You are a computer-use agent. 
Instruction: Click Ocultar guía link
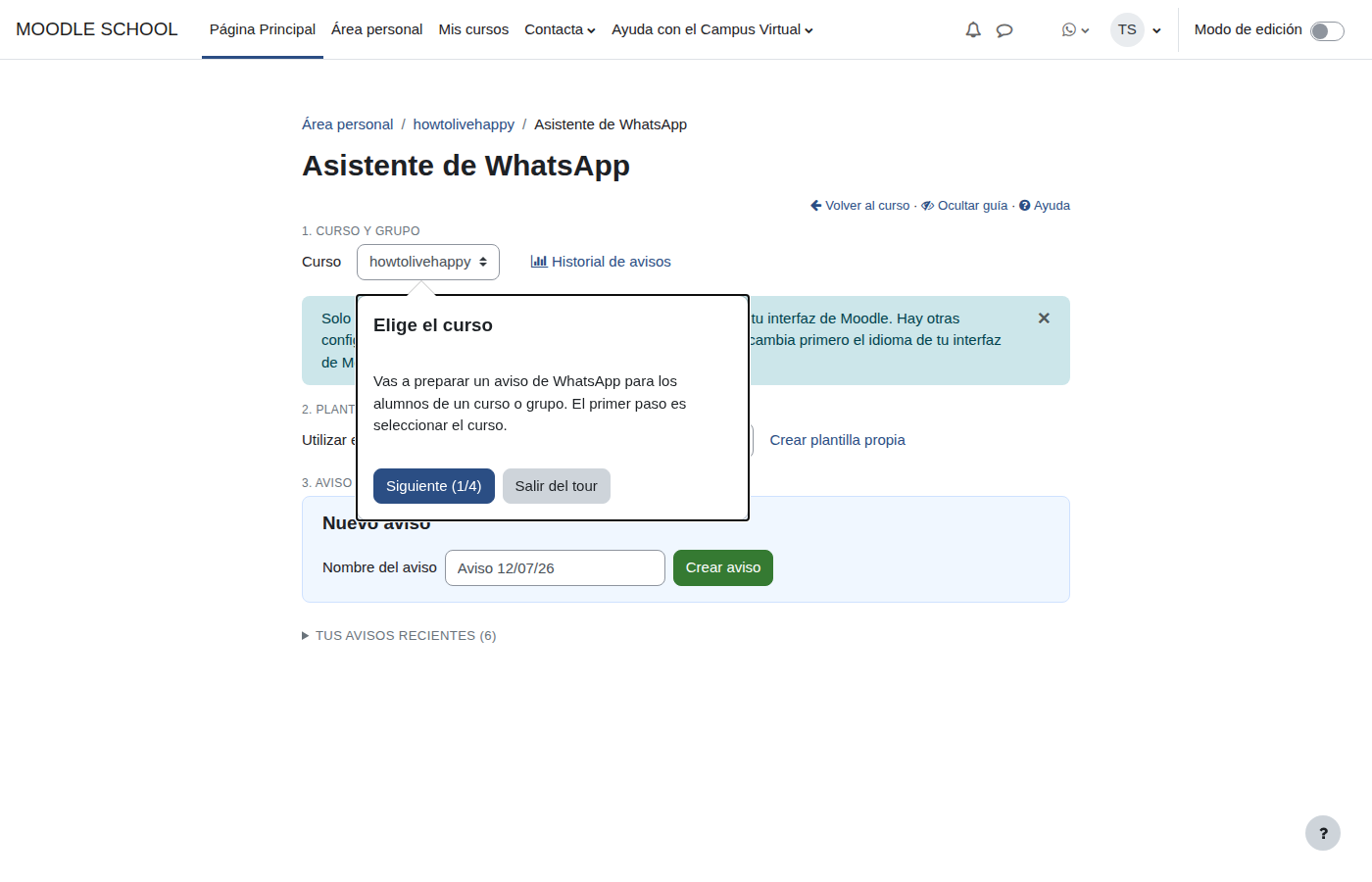coord(964,206)
